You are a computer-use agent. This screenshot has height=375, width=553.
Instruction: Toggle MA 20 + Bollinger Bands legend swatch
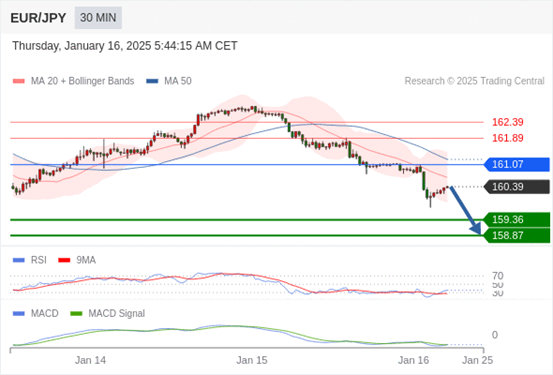tap(19, 81)
